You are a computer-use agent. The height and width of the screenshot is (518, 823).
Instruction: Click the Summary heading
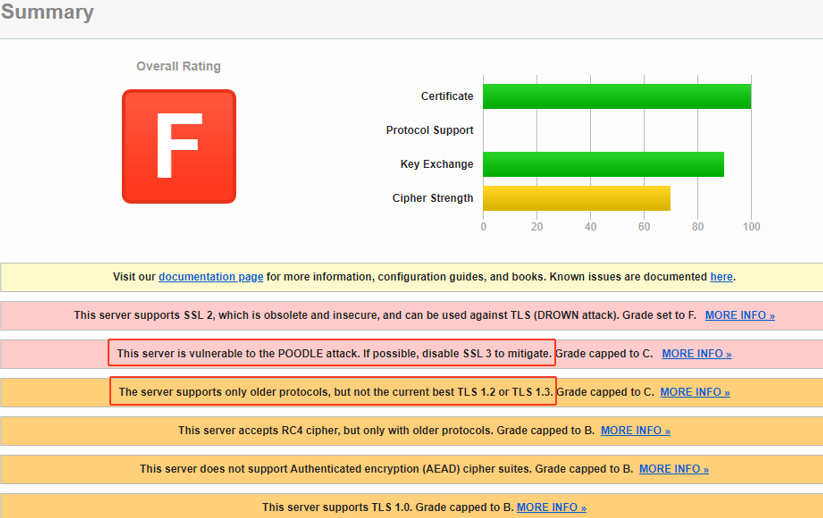(x=47, y=13)
